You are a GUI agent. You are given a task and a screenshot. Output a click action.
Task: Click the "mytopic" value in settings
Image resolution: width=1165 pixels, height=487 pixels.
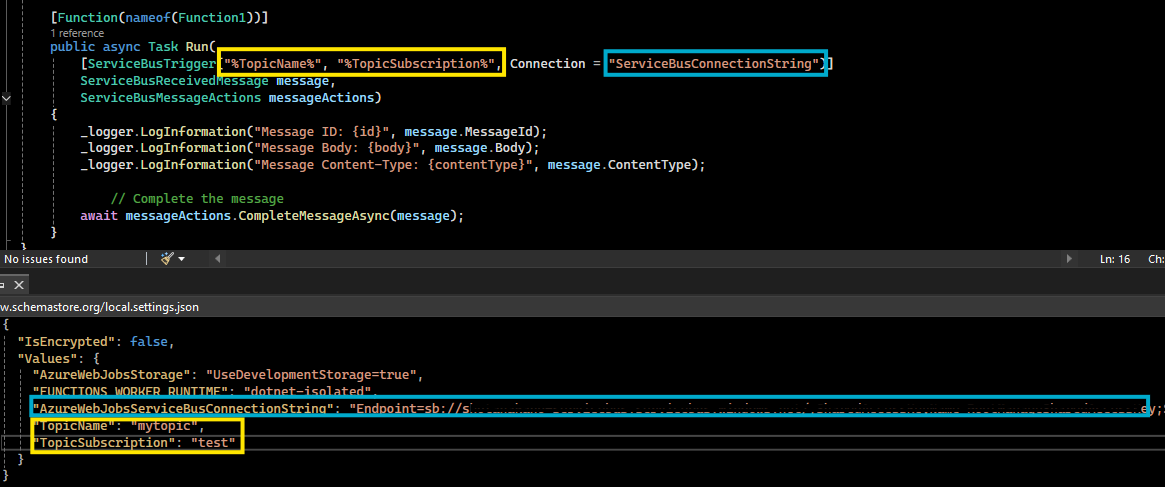pyautogui.click(x=167, y=426)
